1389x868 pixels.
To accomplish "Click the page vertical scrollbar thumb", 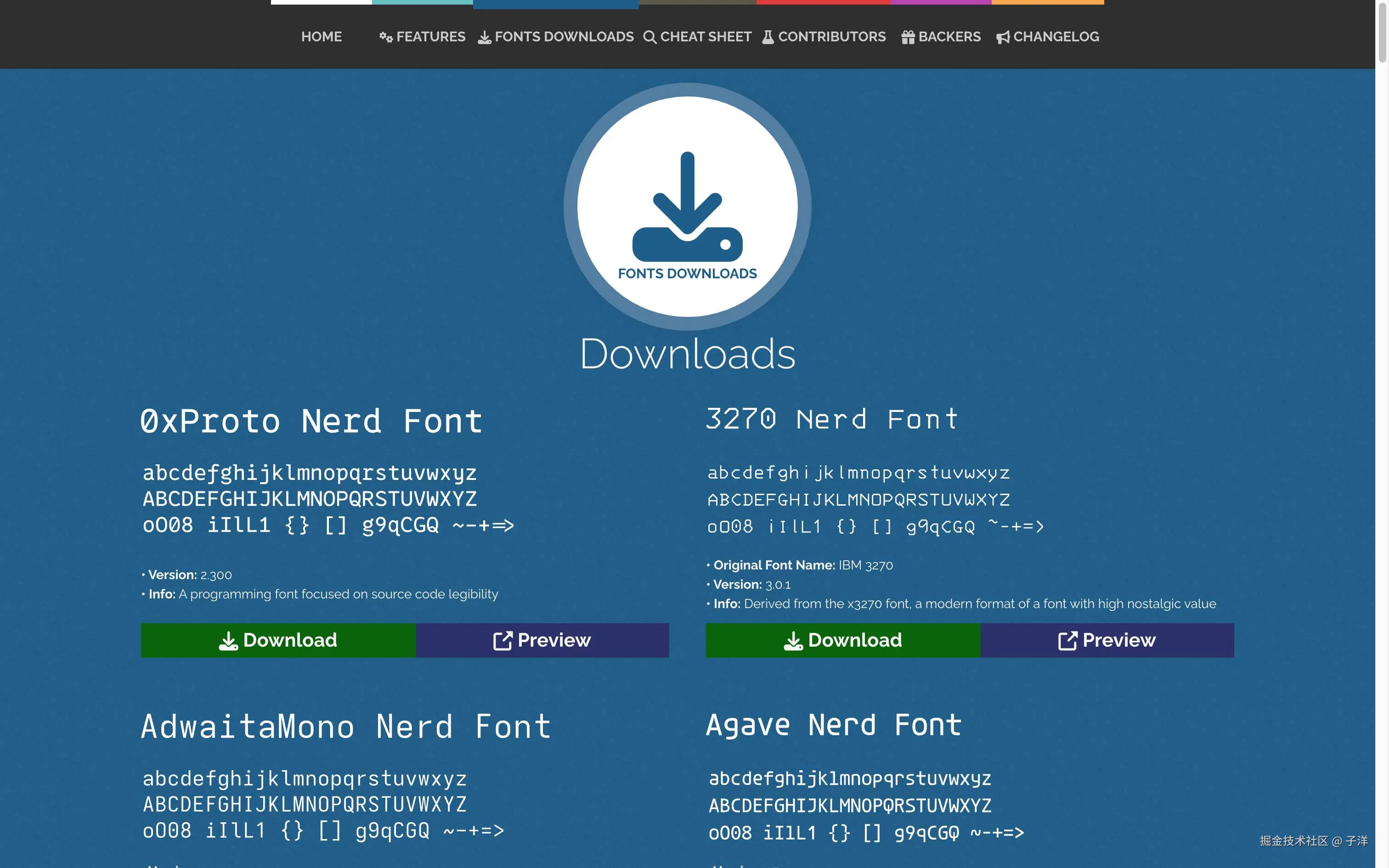I will point(1382,32).
